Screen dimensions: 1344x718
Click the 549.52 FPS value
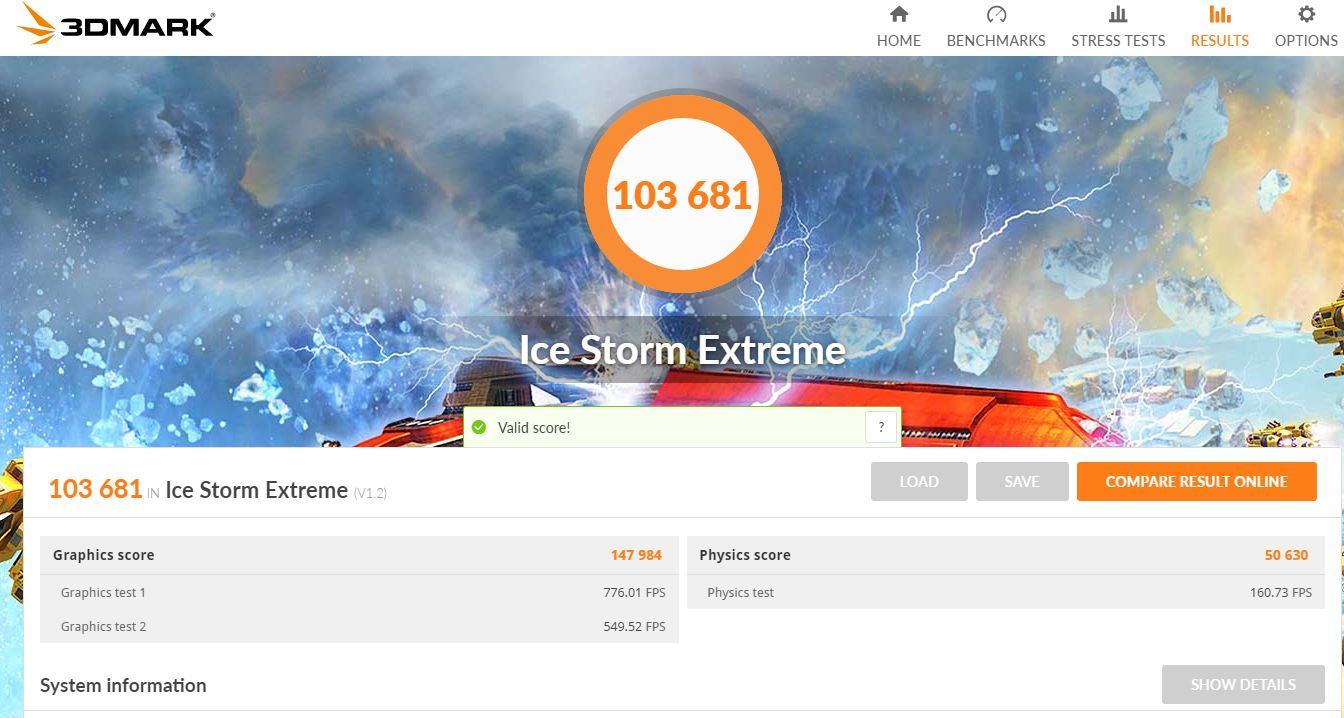pyautogui.click(x=634, y=626)
